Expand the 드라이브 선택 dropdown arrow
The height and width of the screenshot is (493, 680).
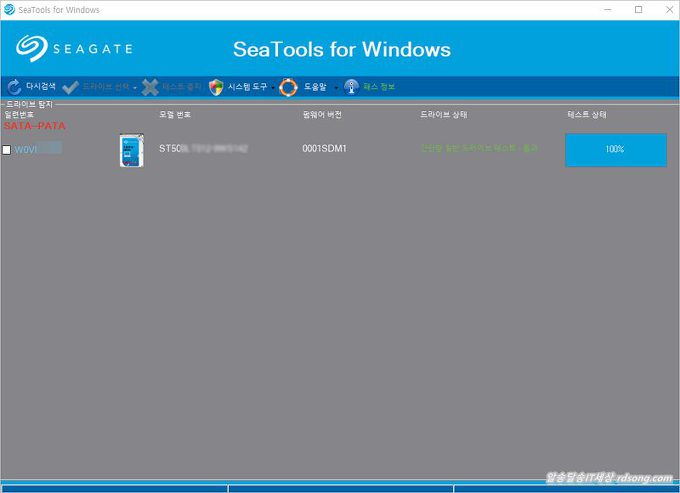135,88
